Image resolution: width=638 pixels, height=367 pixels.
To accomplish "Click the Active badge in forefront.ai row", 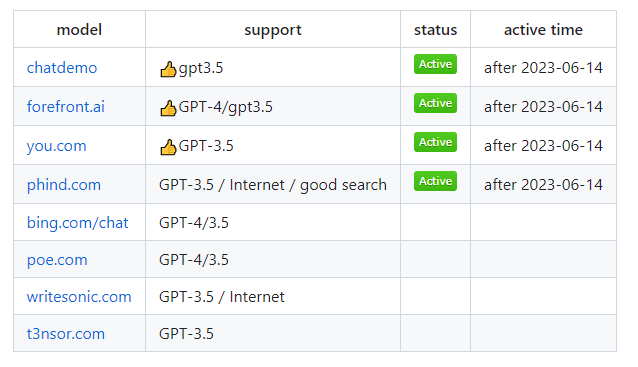I will coord(435,103).
